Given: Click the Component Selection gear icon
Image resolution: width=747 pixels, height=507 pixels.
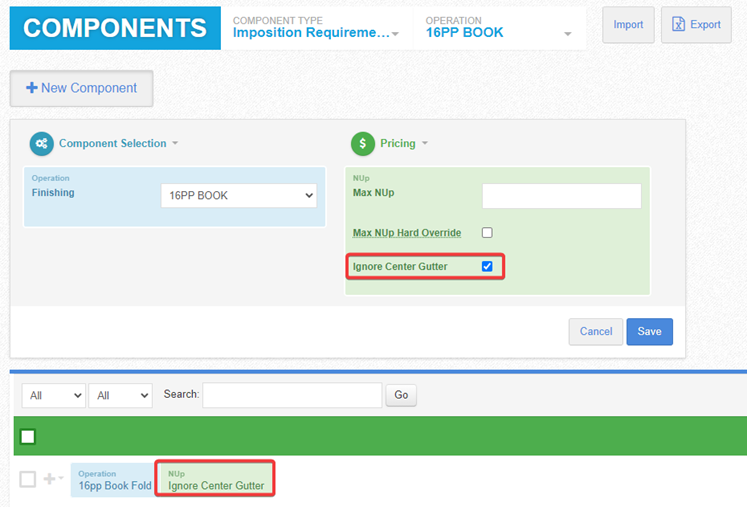Looking at the screenshot, I should (41, 143).
